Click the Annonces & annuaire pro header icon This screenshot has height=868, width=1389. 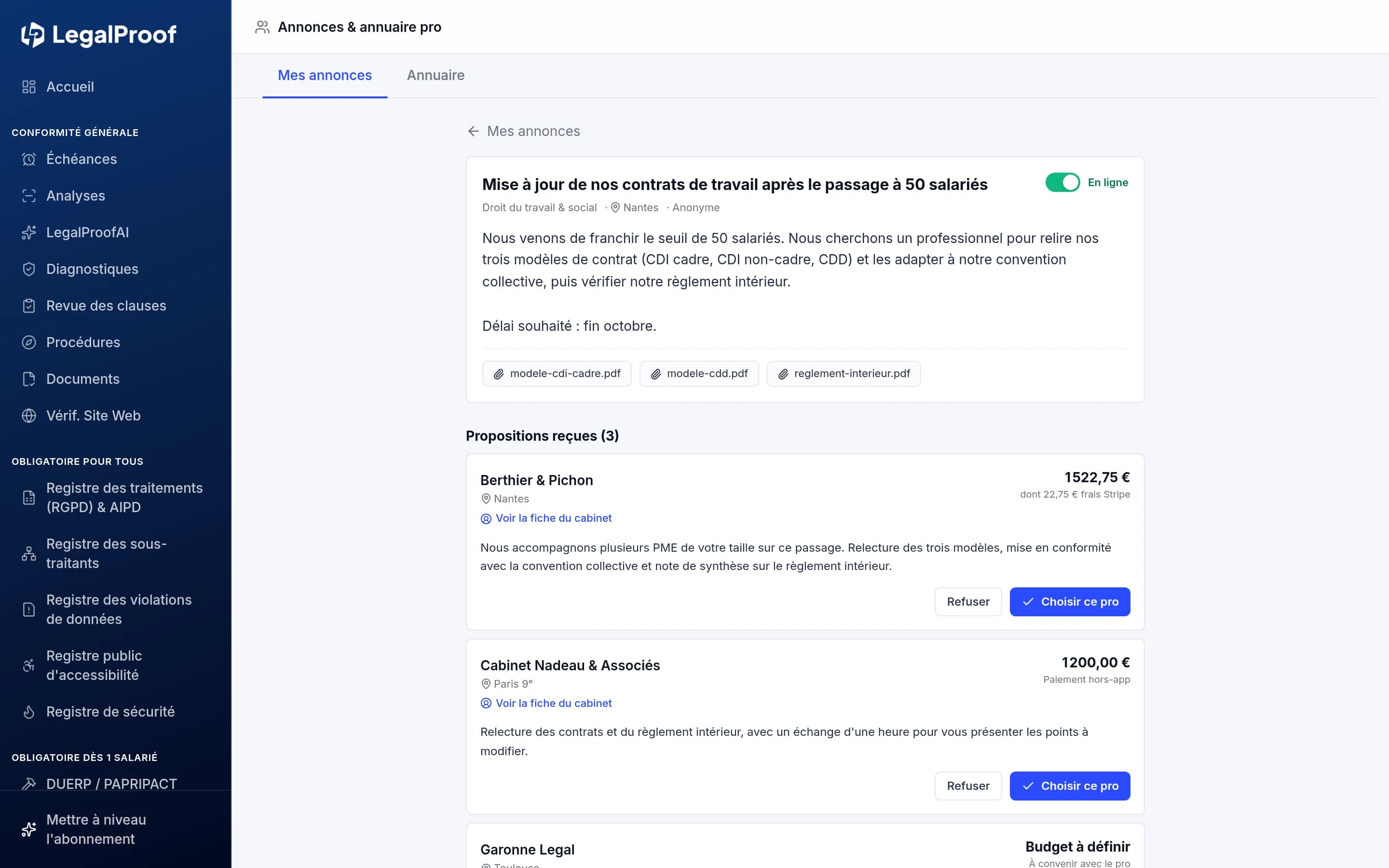[x=262, y=27]
